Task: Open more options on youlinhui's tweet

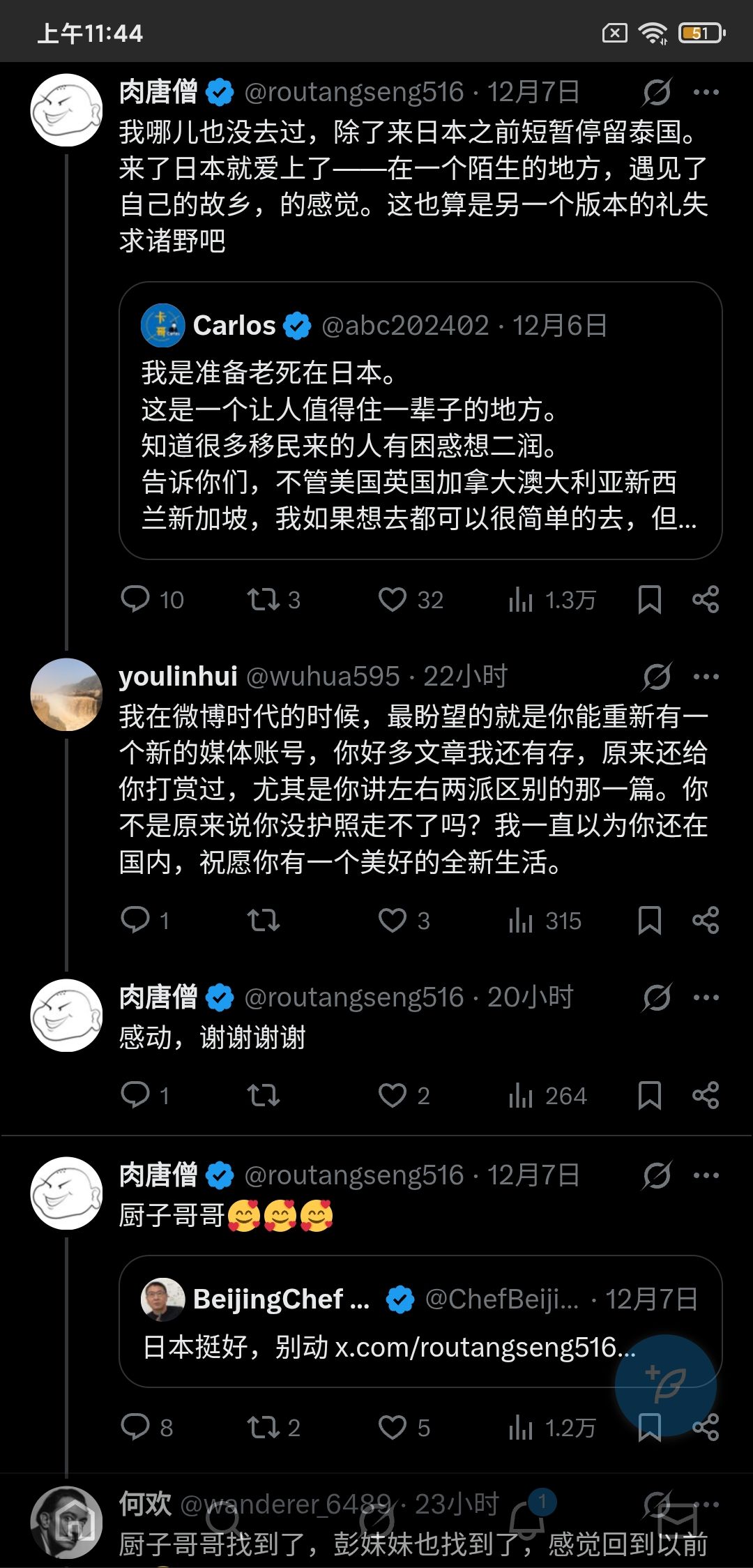Action: pos(706,676)
